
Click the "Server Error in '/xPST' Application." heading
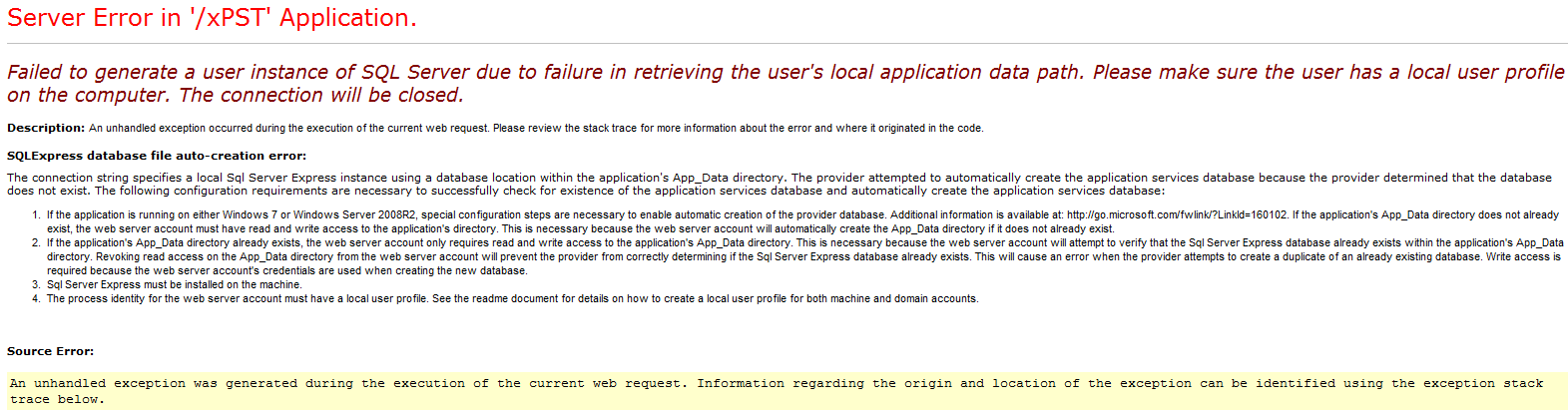point(212,18)
